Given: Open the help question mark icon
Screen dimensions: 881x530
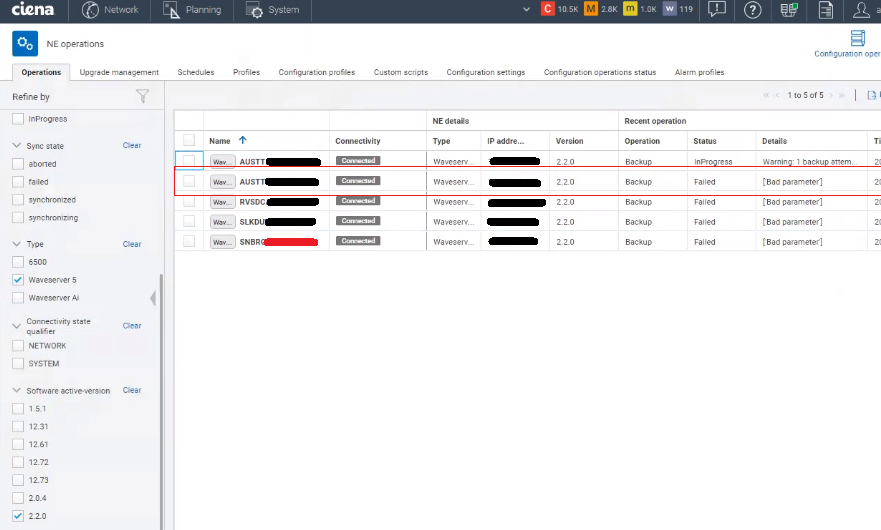Looking at the screenshot, I should tap(753, 10).
